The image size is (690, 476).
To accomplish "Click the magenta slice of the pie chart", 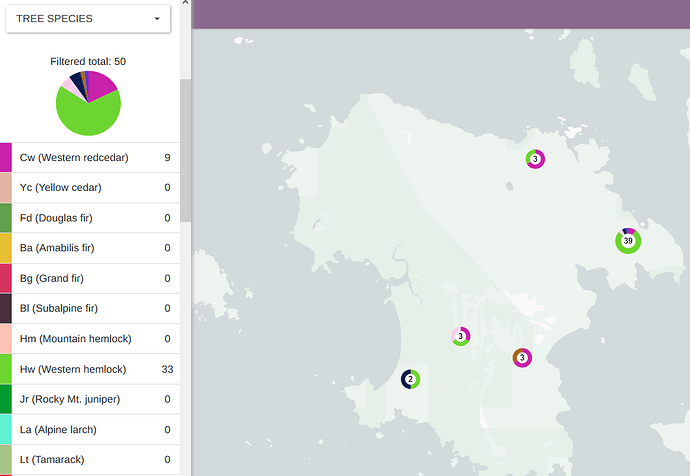I will point(103,85).
